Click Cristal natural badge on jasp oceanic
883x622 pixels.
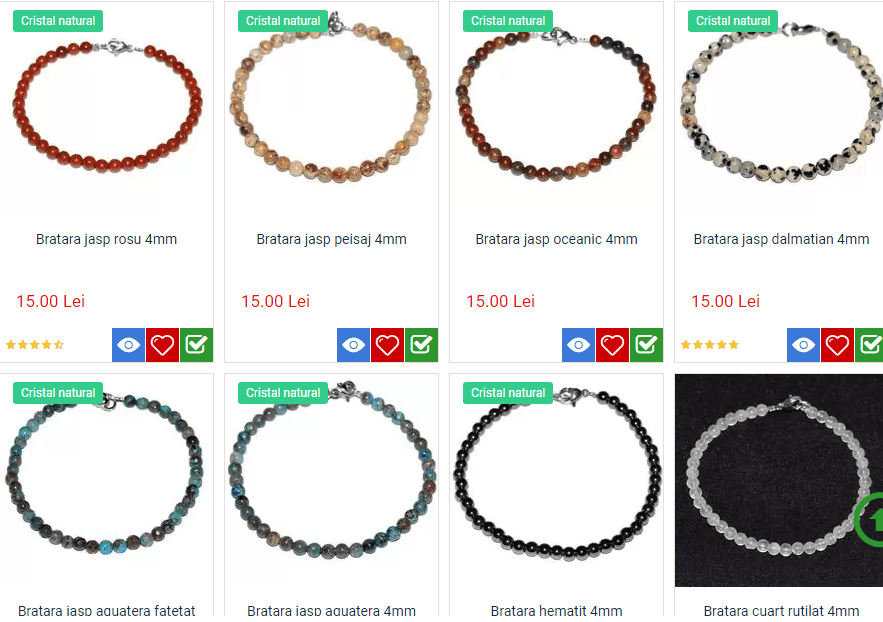pos(508,21)
